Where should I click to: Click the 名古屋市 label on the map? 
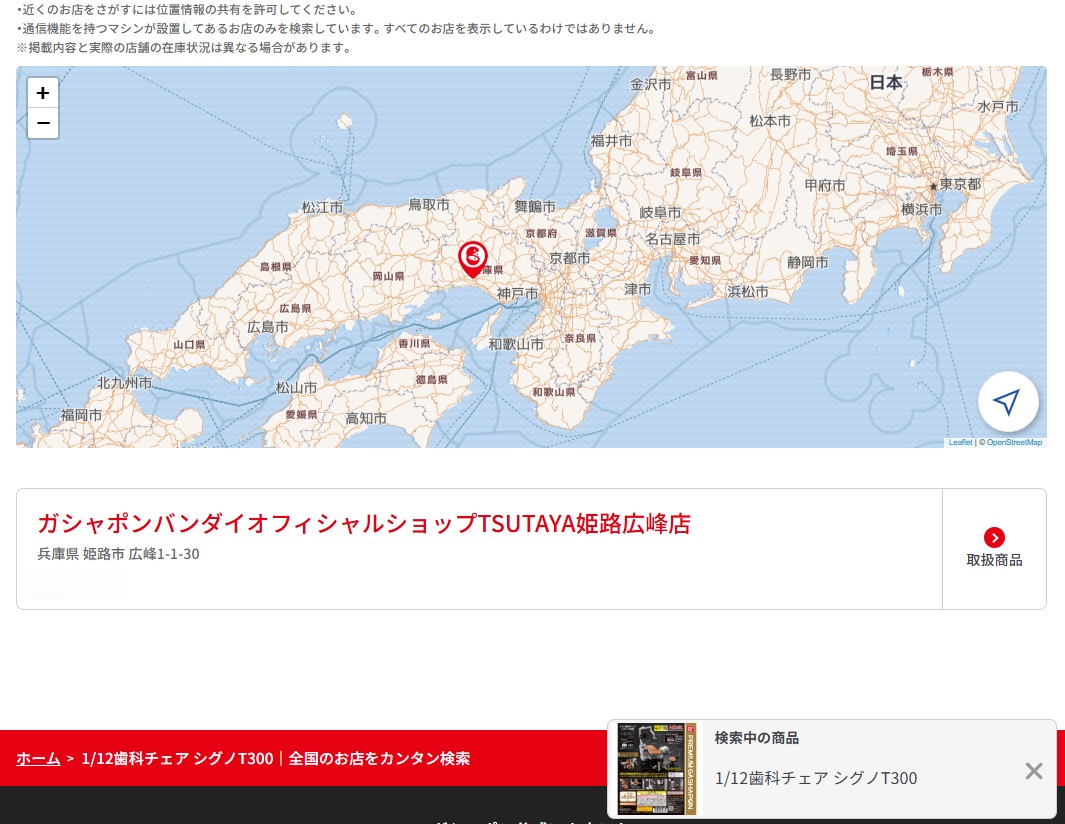pyautogui.click(x=672, y=239)
